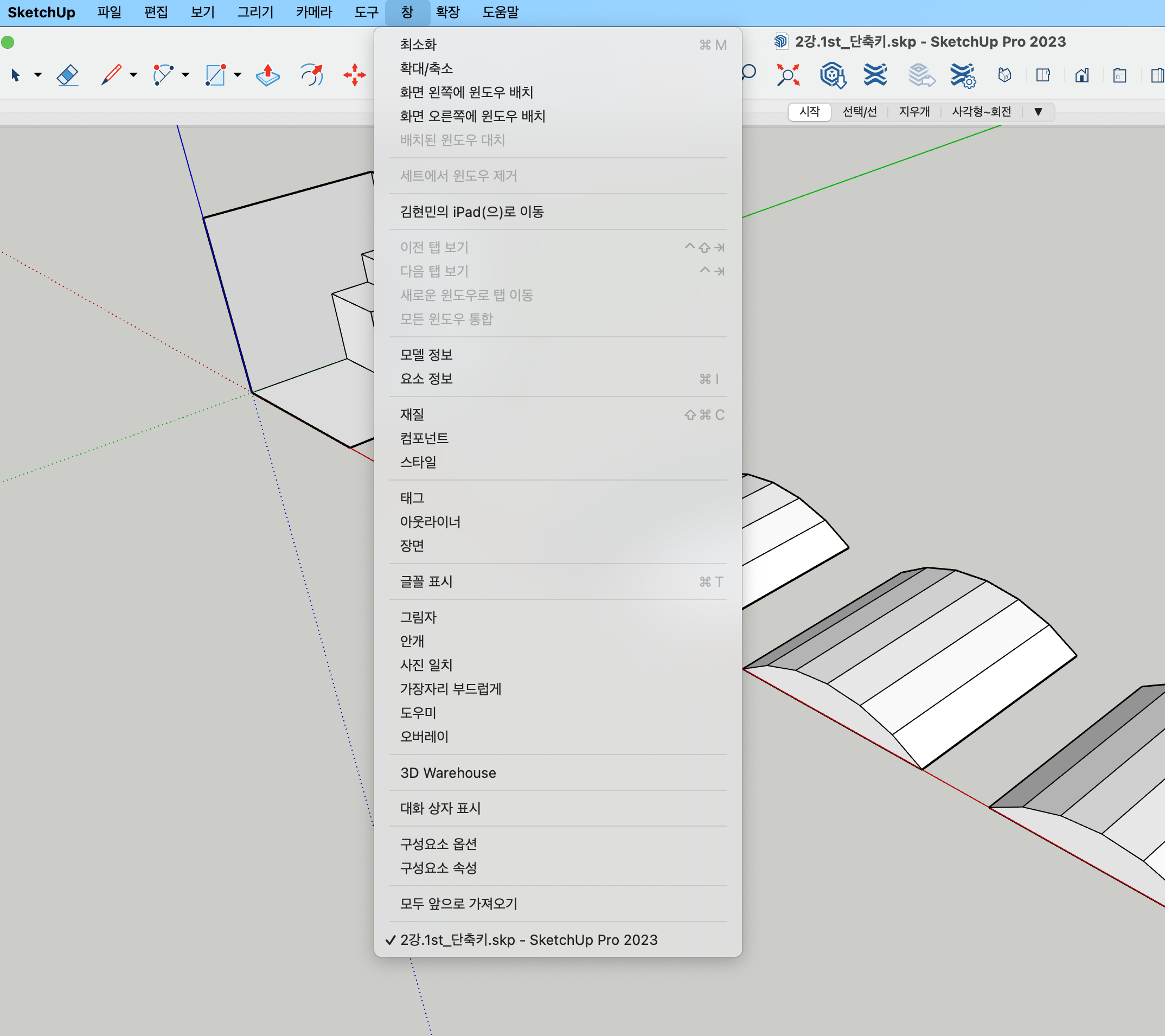Open the 안개 settings entry
Screen dimensions: 1165x1036
pyautogui.click(x=558, y=641)
